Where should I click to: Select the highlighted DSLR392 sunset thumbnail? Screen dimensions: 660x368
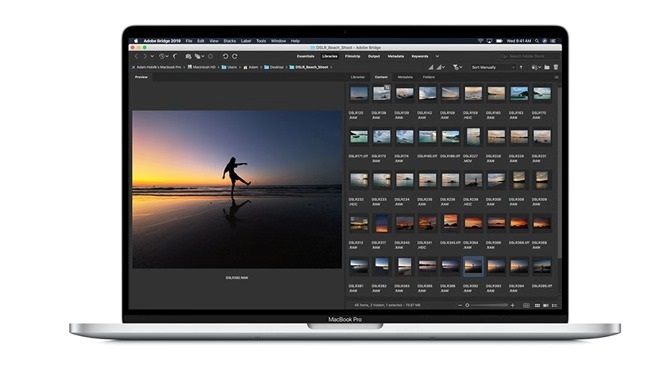473,267
